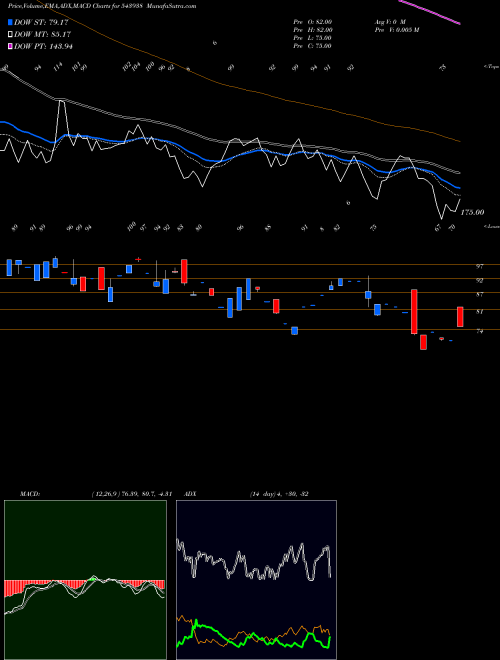The height and width of the screenshot is (660, 500).
Task: Select the 'DOW PT: 148.94' legend text
Action: (x=43, y=46)
